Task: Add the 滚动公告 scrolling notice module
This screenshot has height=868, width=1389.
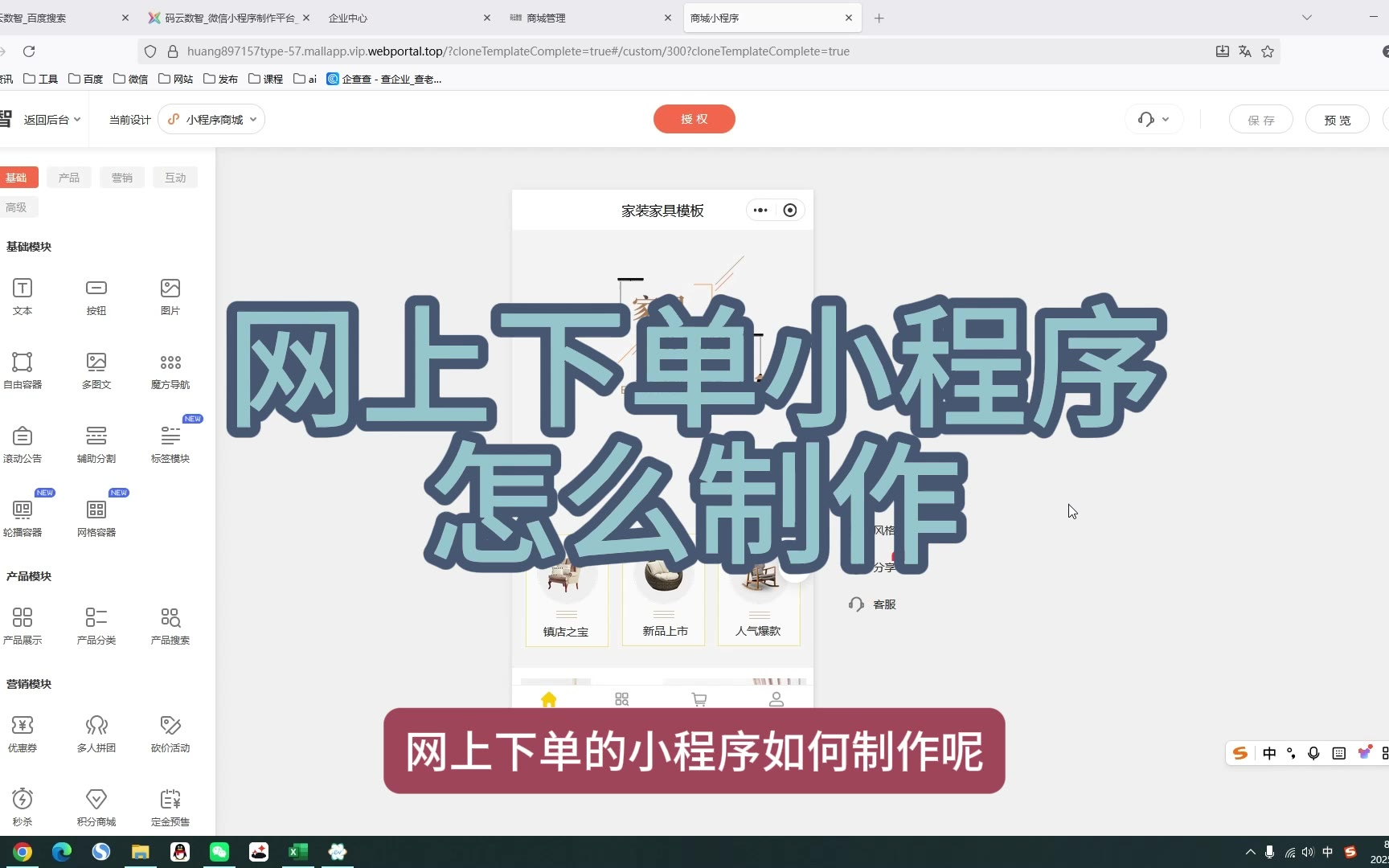Action: 23,444
